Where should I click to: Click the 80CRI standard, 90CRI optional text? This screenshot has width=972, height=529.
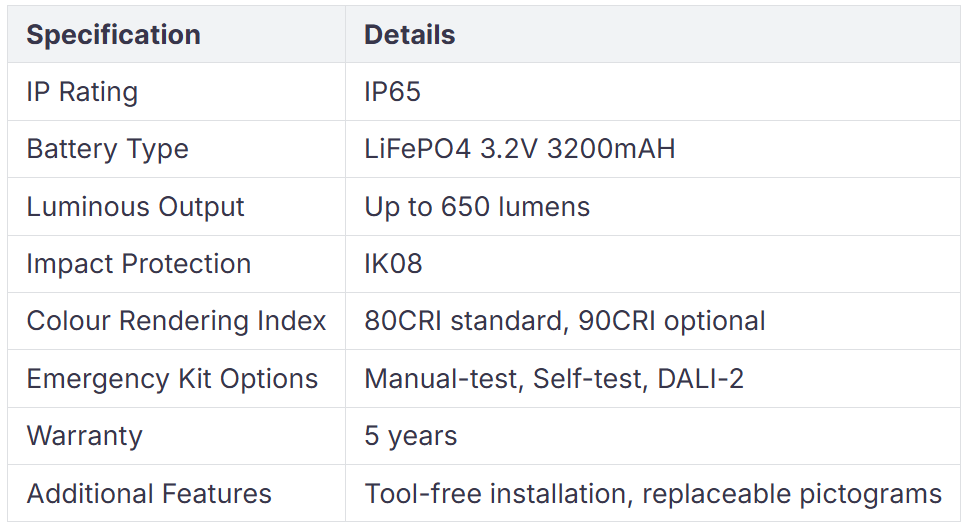pyautogui.click(x=564, y=321)
